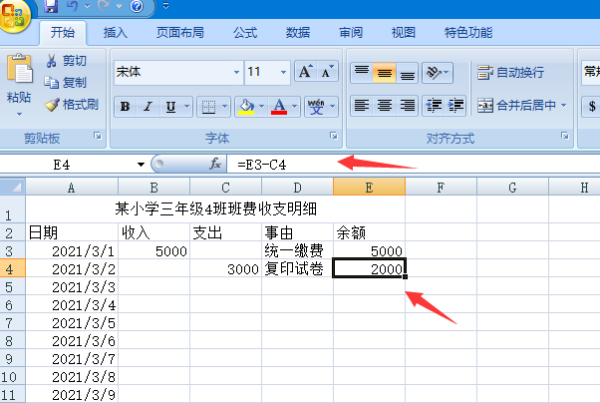600x403 pixels.
Task: Click 合并后居中 merge and center
Action: click(516, 105)
